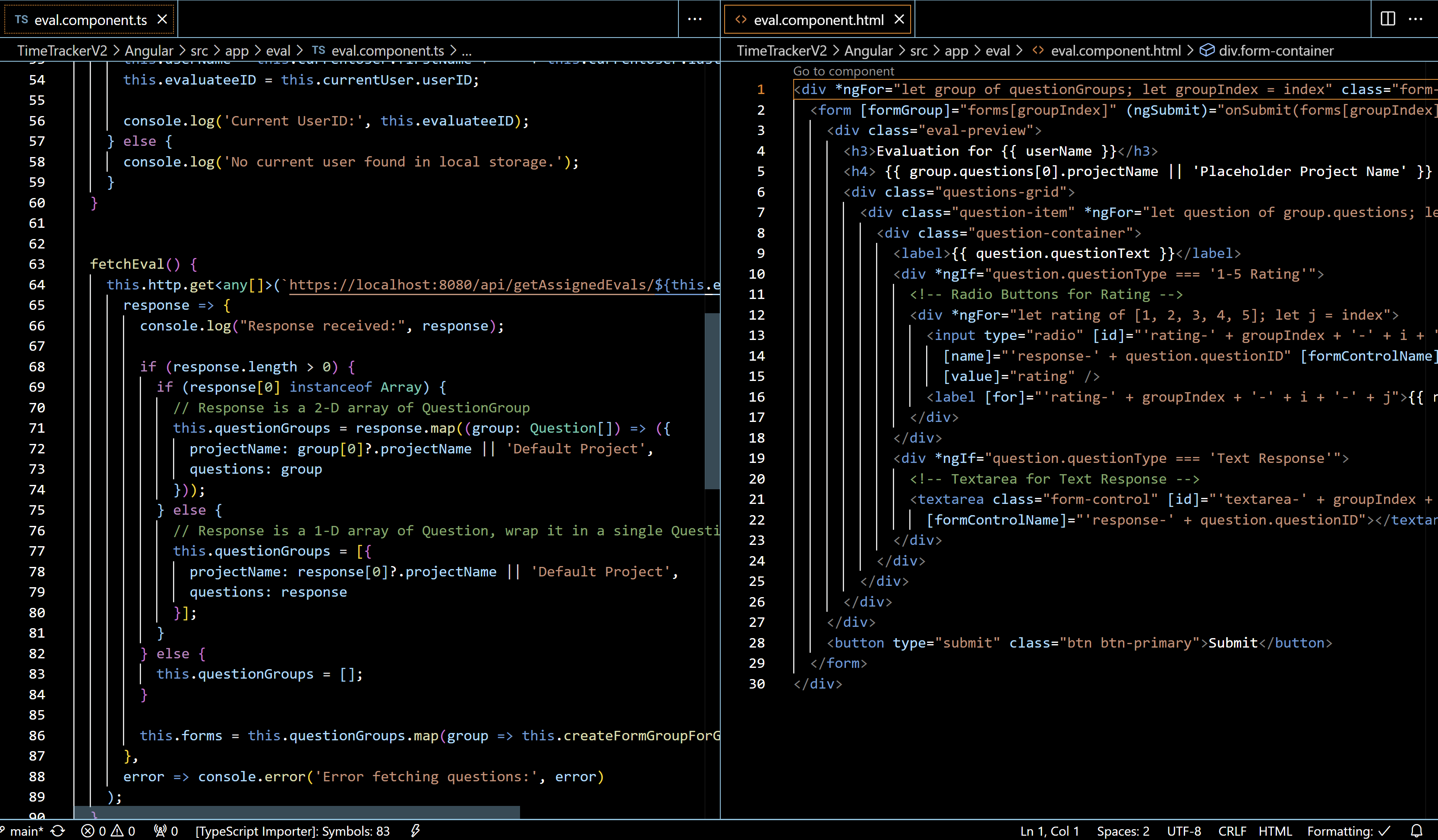This screenshot has height=840, width=1438.
Task: Toggle the Formatting checkmark status item
Action: (x=1348, y=831)
